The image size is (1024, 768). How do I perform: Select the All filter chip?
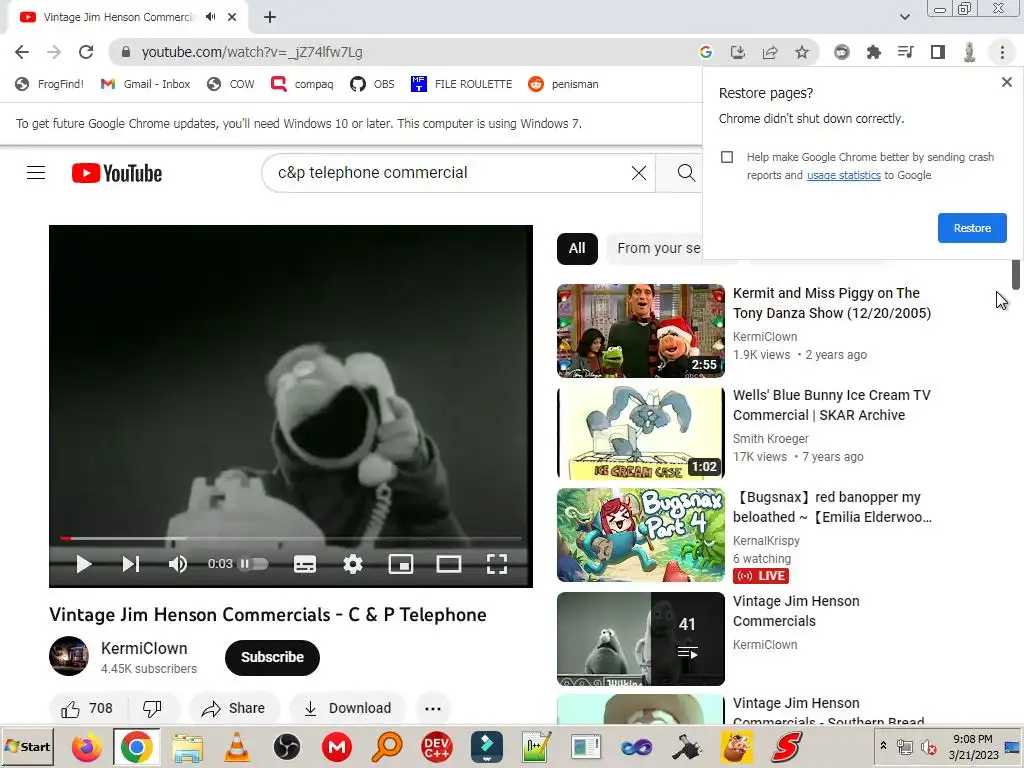point(577,249)
